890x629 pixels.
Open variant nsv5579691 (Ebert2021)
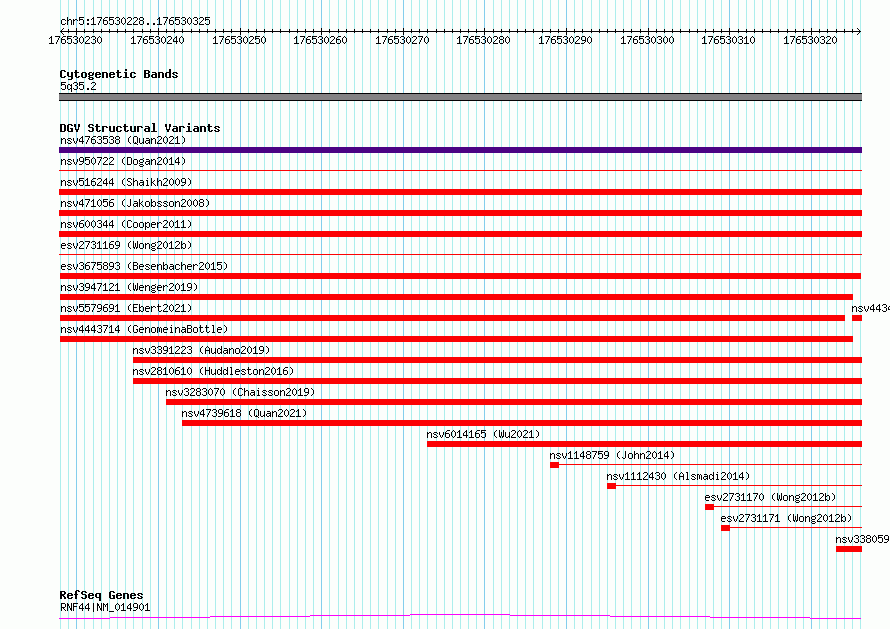(x=126, y=308)
